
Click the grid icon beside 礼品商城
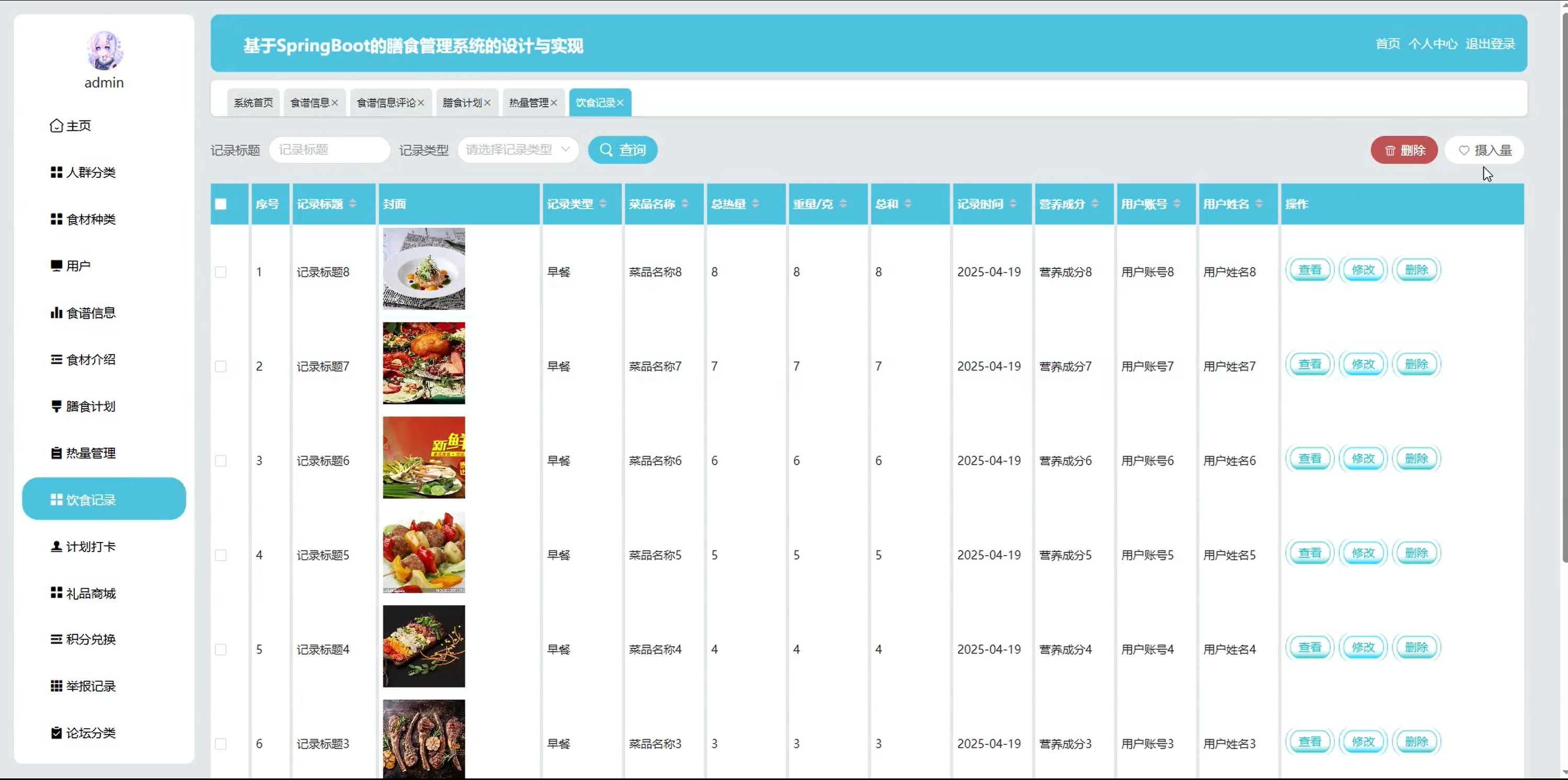coord(56,593)
